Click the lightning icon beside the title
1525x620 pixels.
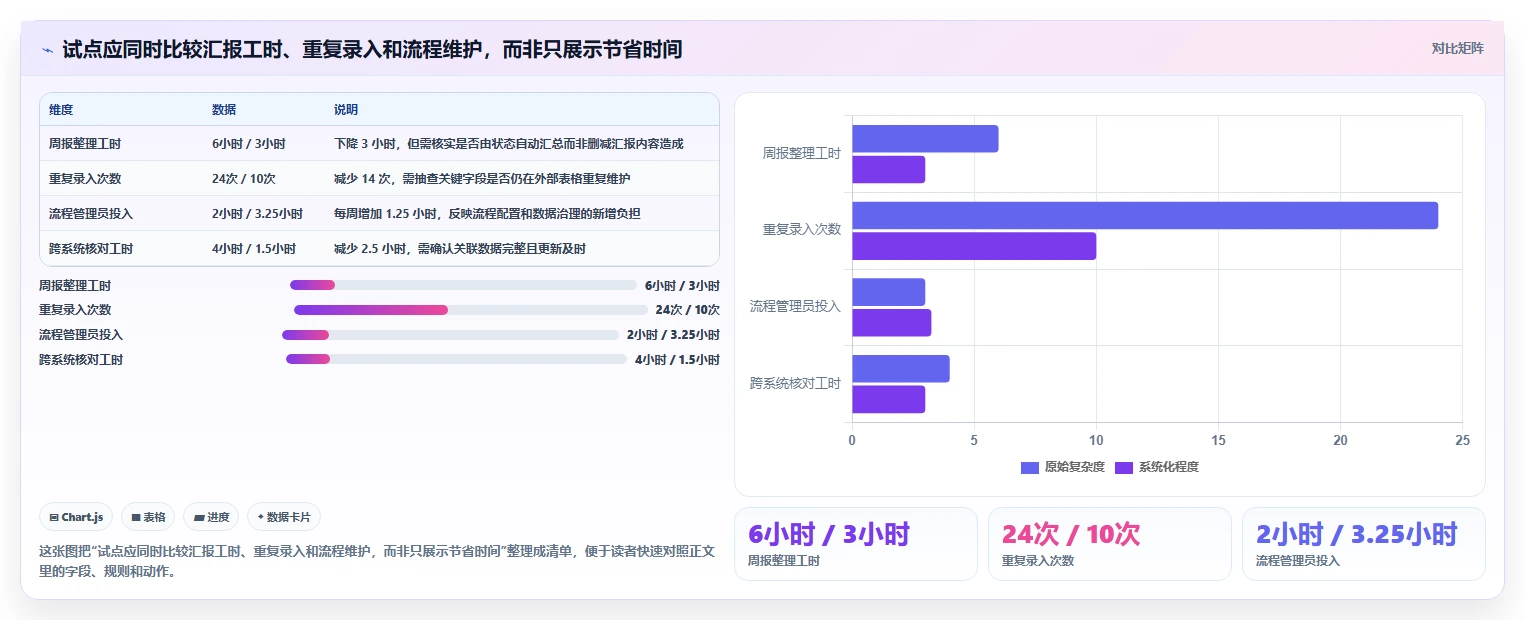pos(47,49)
